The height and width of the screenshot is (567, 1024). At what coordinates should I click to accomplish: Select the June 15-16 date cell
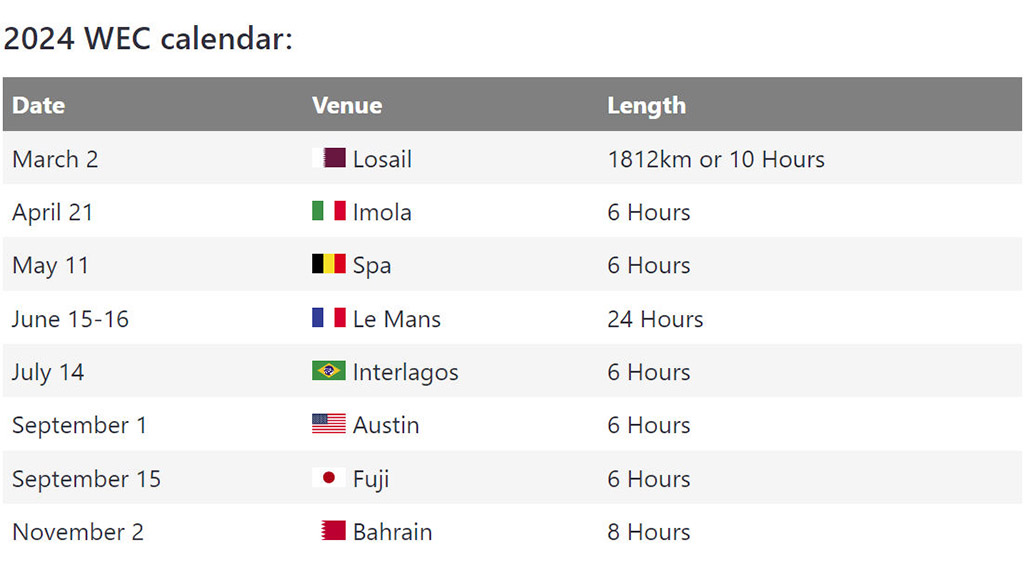pos(71,319)
